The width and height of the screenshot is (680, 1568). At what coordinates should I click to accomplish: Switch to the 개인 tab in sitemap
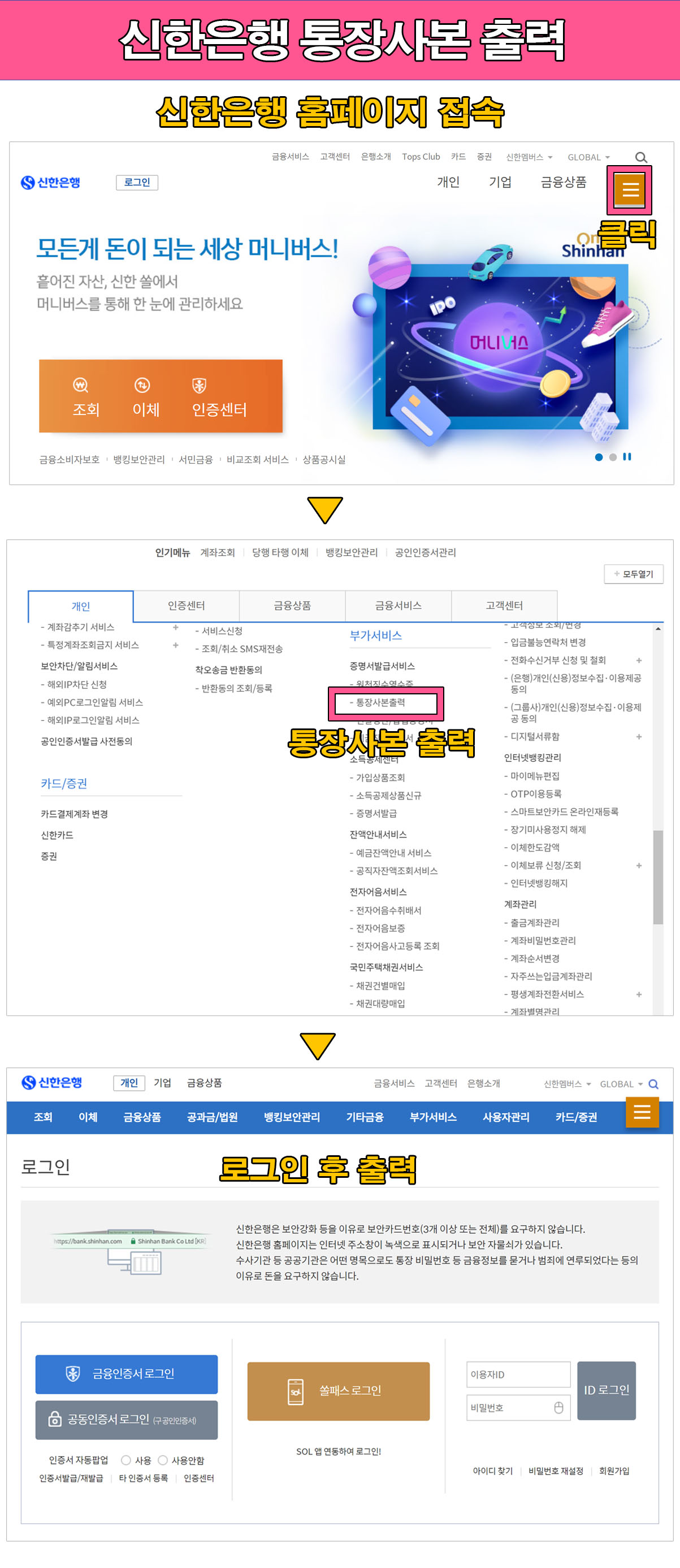click(x=80, y=606)
